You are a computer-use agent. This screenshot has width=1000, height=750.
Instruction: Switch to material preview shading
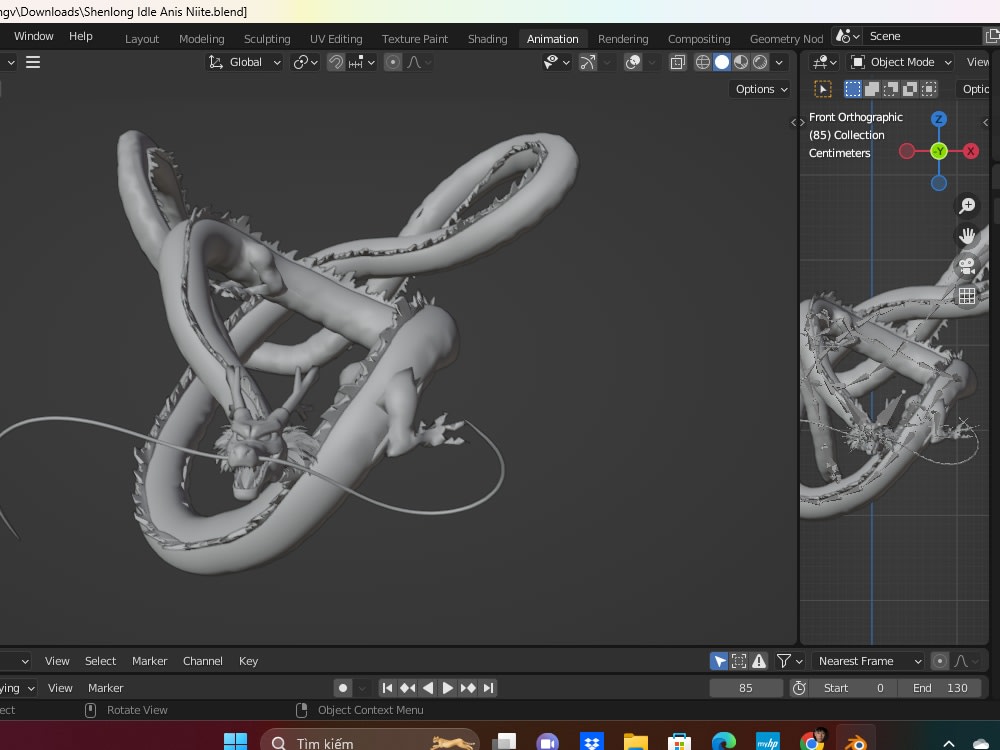pyautogui.click(x=740, y=62)
